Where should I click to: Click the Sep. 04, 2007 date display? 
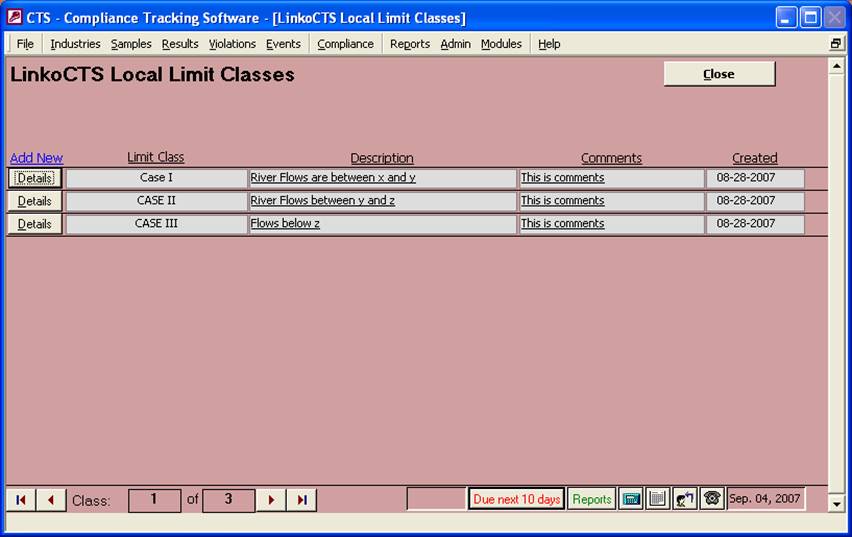click(765, 498)
